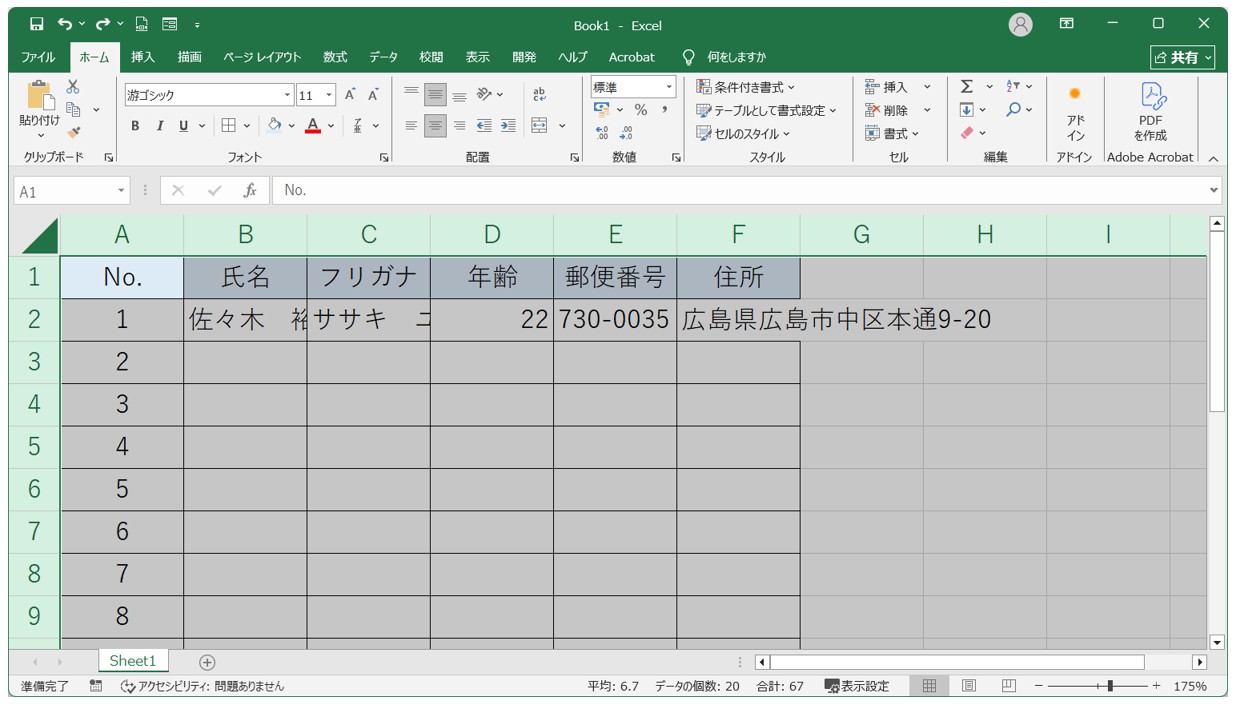Toggle middle vertical alignment
Image resolution: width=1236 pixels, height=704 pixels.
[435, 95]
